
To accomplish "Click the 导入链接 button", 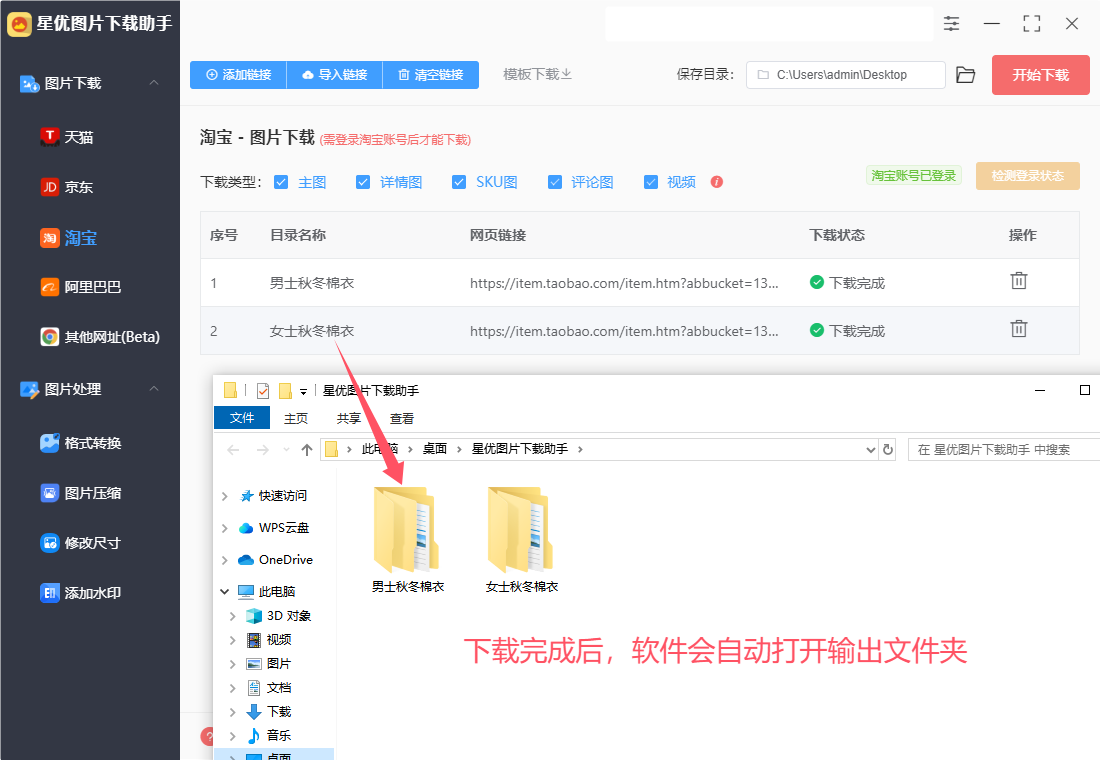I will (x=335, y=74).
